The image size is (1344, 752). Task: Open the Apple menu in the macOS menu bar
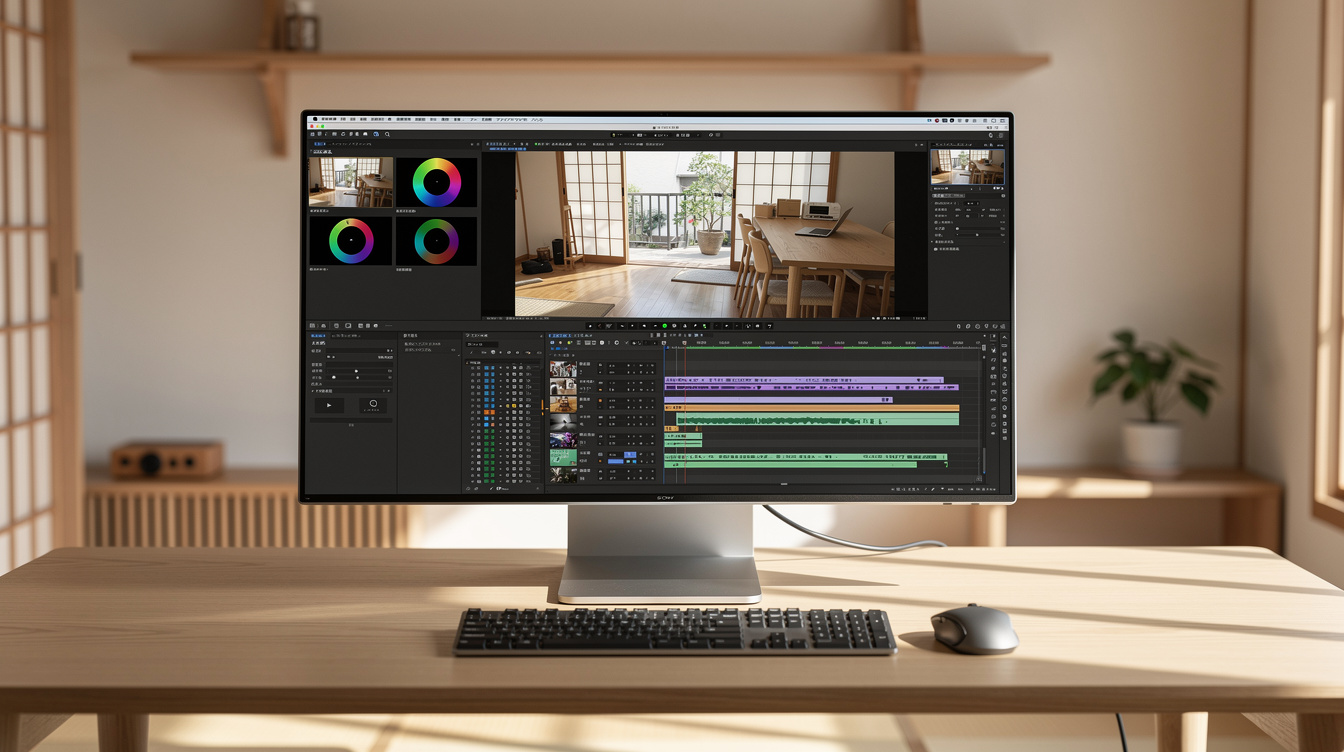[x=315, y=119]
